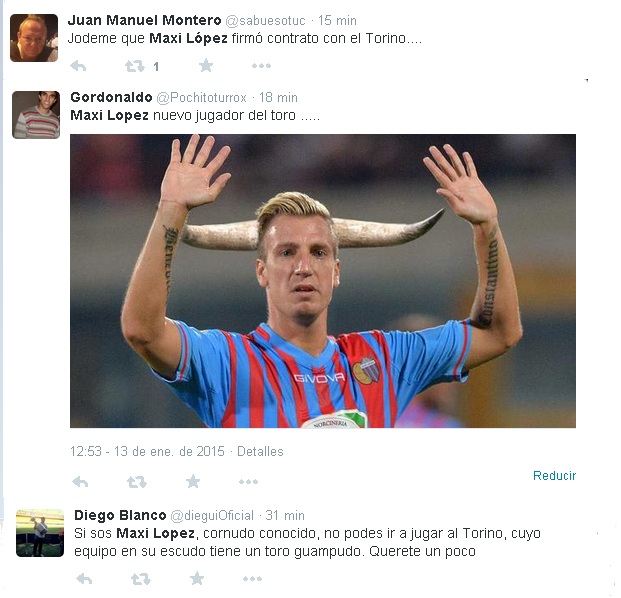This screenshot has height=598, width=621.
Task: View Diego Blanco's profile picture
Action: (x=40, y=533)
